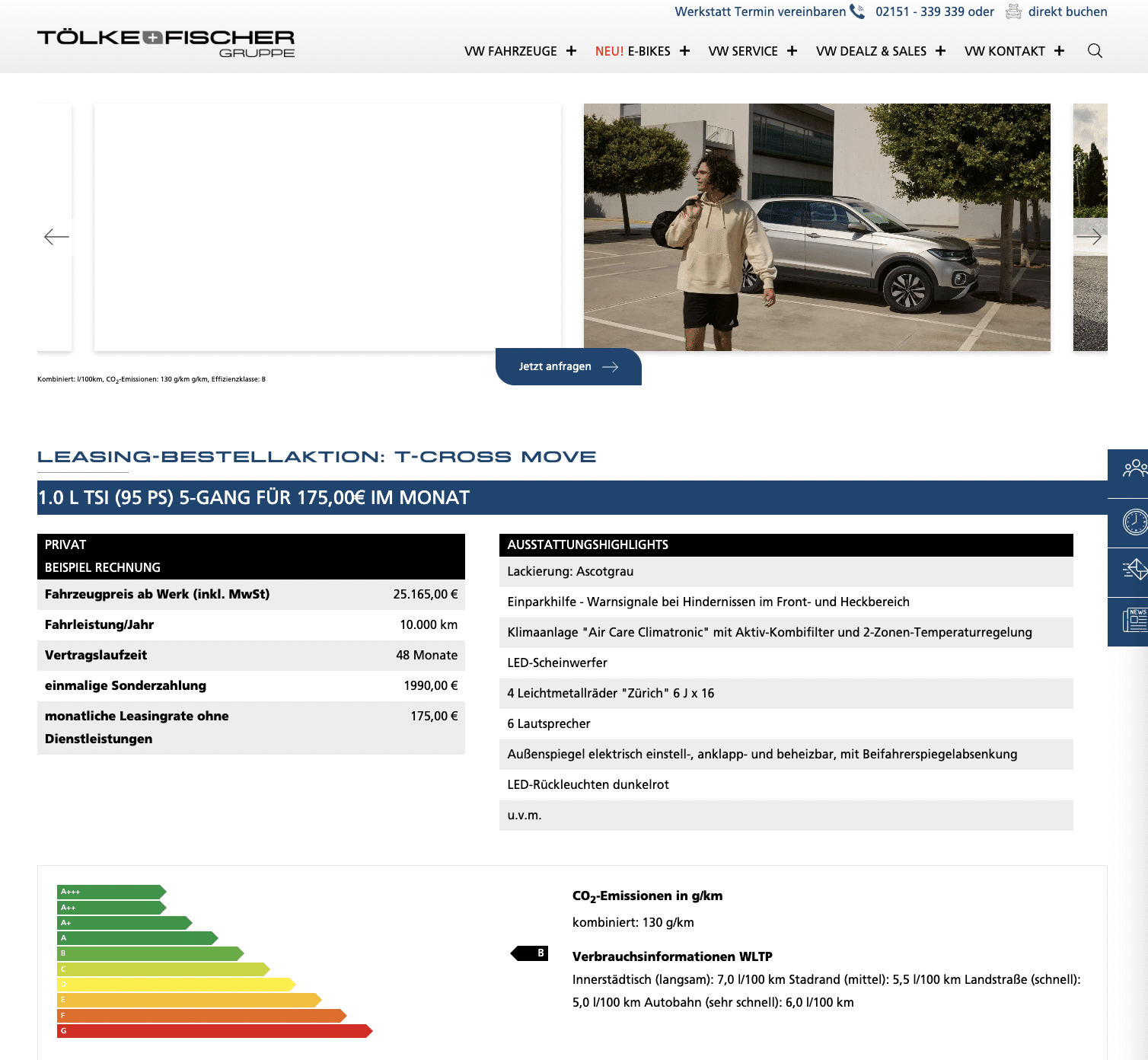
Task: Click the value '48 Monate'
Action: click(x=426, y=655)
